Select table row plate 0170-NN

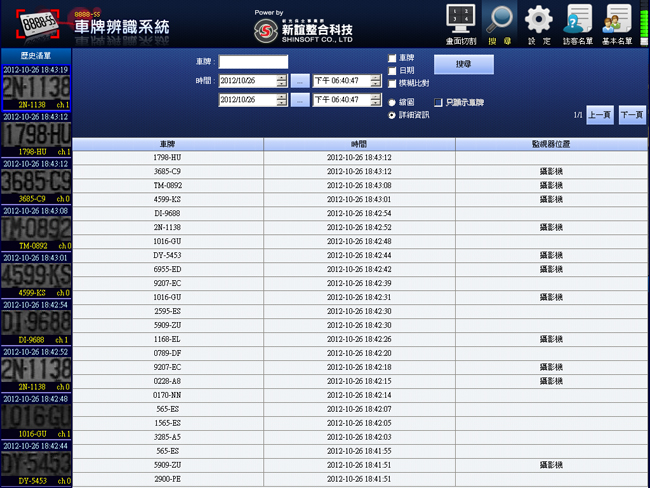click(x=360, y=395)
